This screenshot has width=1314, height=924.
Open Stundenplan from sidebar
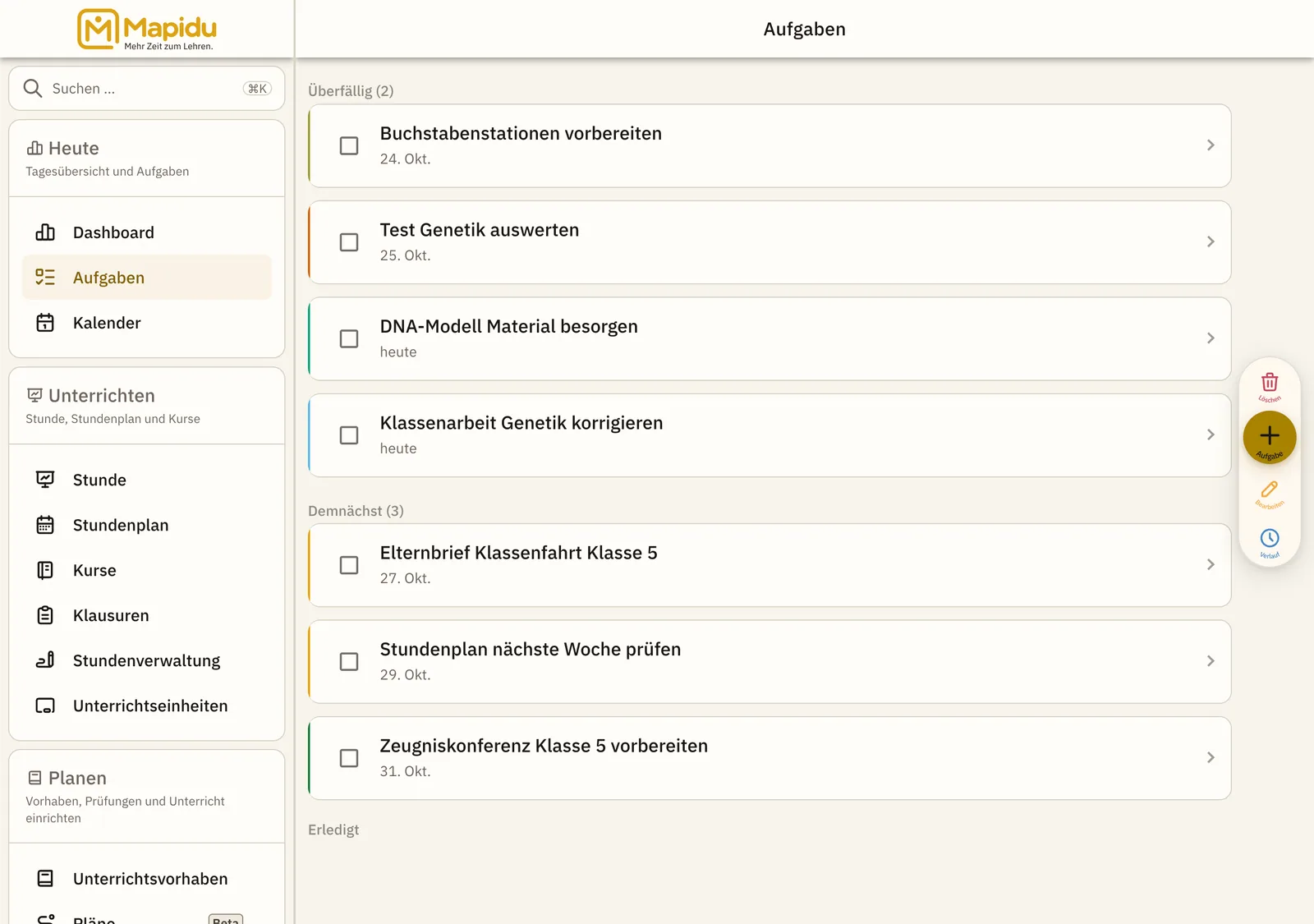147,525
